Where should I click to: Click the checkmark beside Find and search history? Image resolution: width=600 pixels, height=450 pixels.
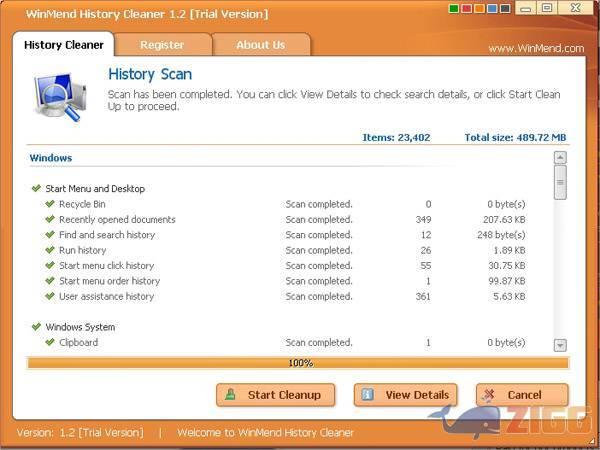click(50, 235)
